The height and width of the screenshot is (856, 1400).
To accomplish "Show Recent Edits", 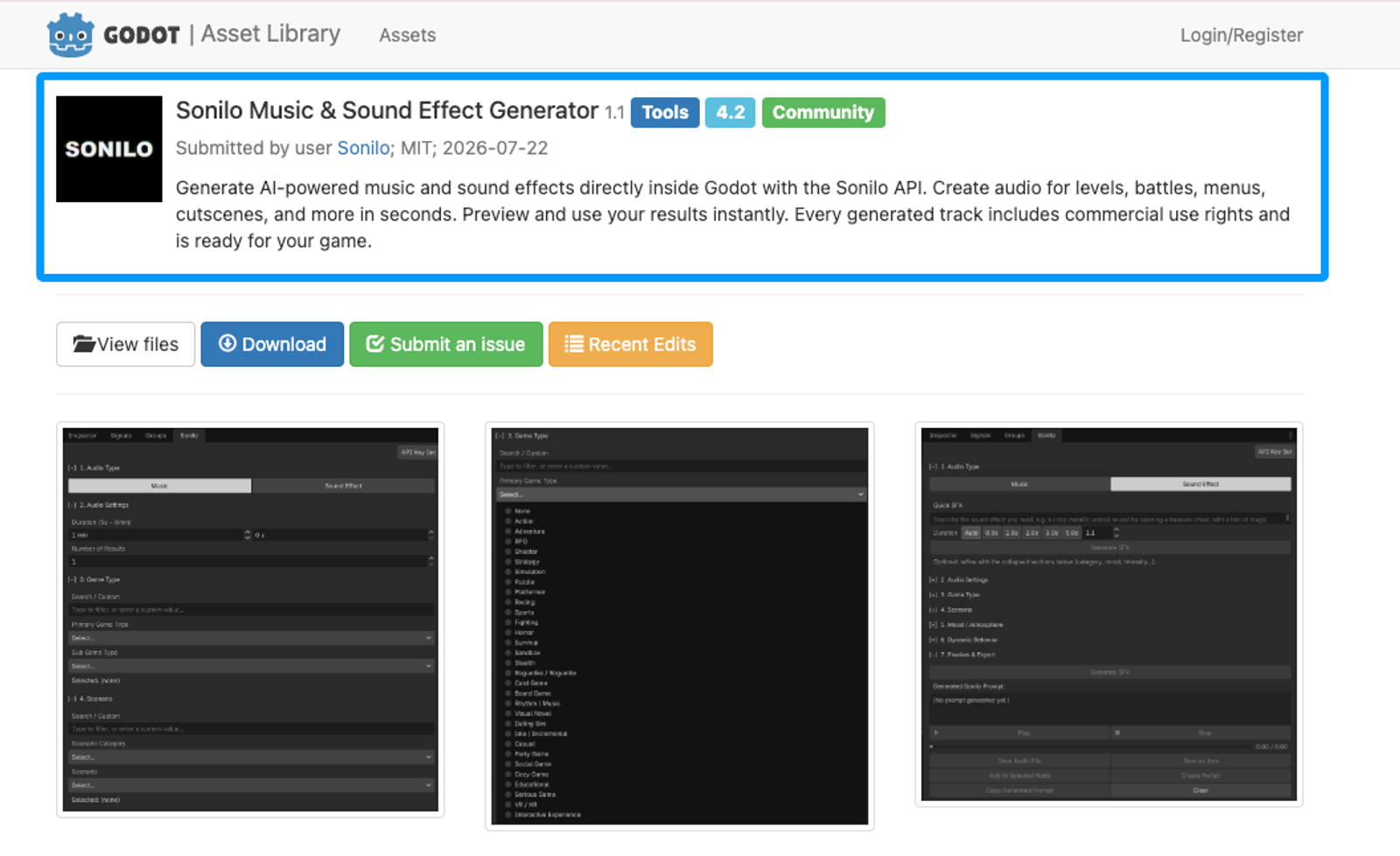I will coord(630,344).
